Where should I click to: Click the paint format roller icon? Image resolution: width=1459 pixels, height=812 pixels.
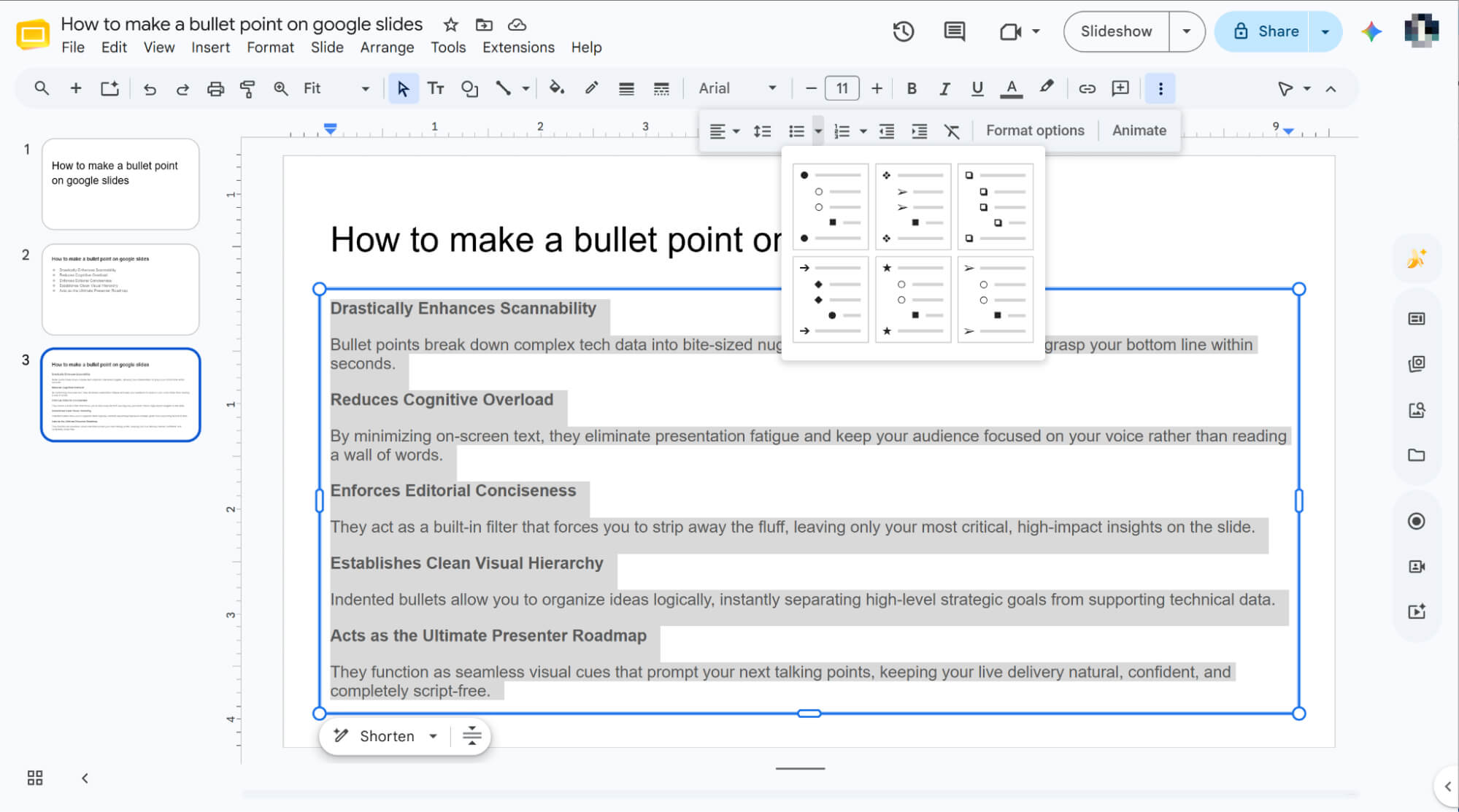247,89
